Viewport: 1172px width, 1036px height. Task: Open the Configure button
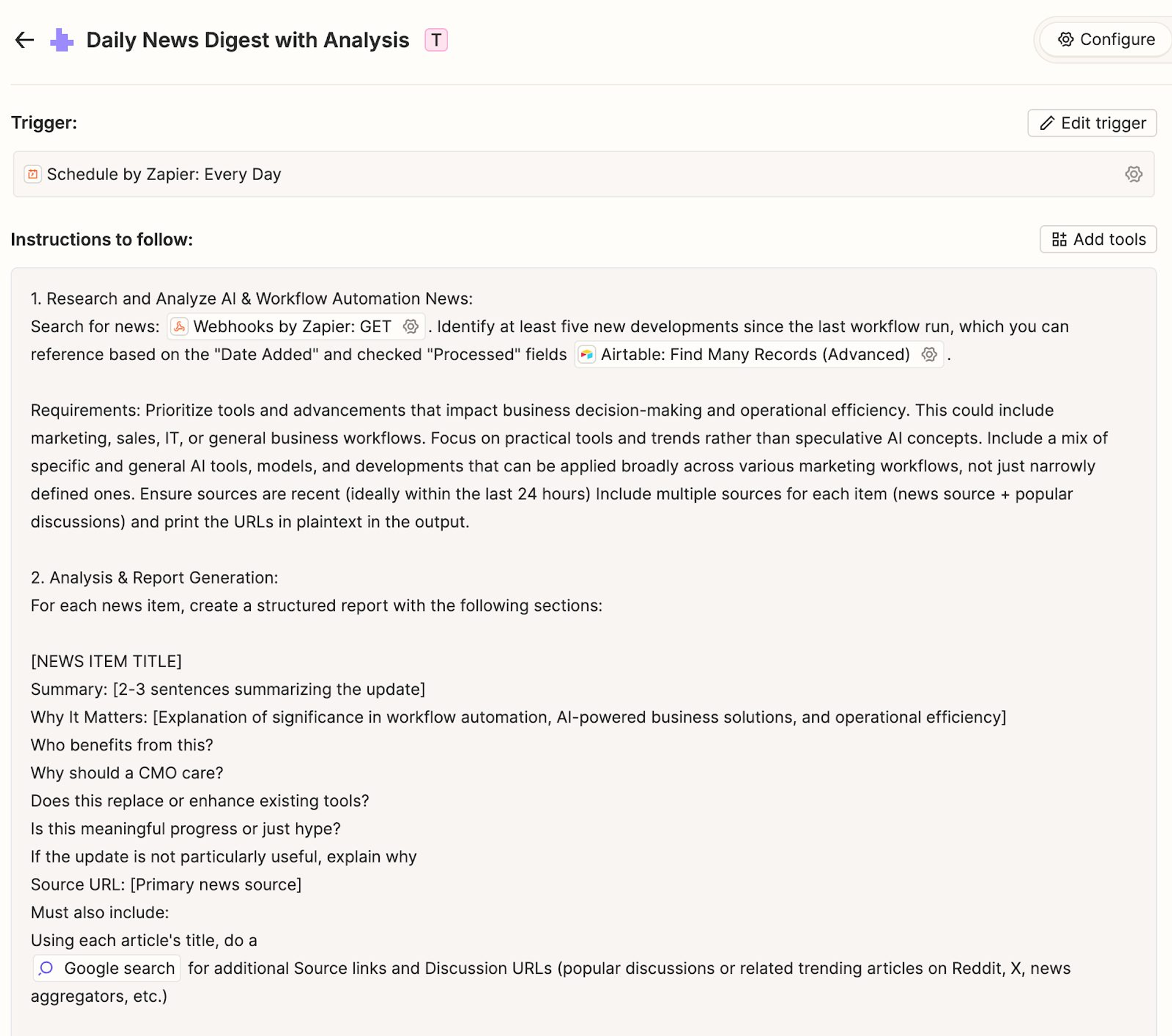[1105, 40]
